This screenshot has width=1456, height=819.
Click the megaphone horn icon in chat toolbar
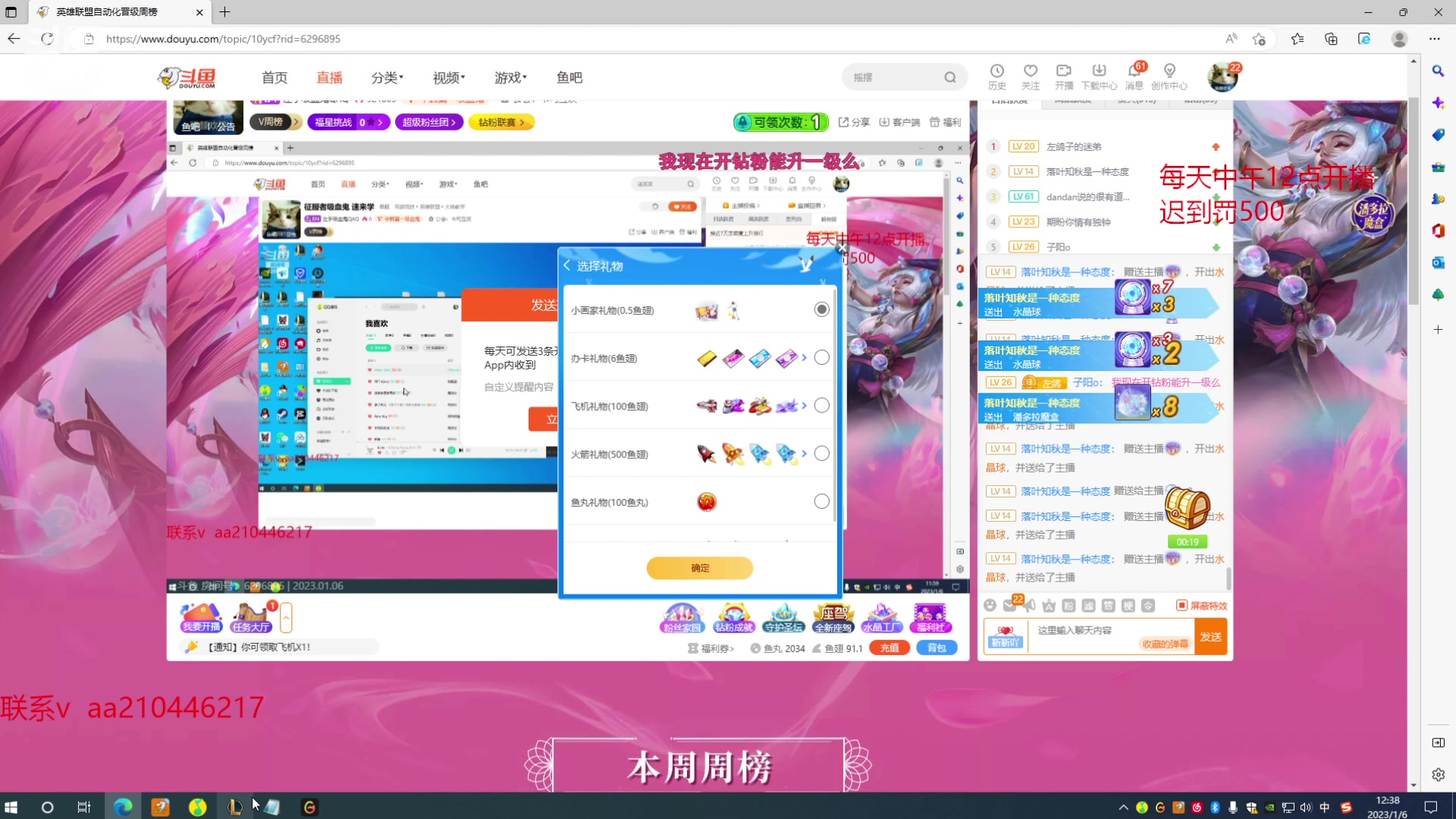(x=1029, y=605)
